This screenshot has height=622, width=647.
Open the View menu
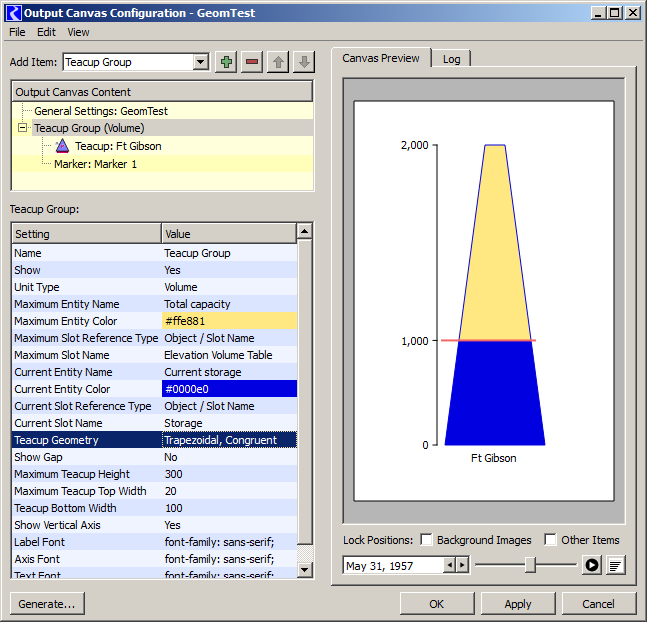(x=78, y=32)
